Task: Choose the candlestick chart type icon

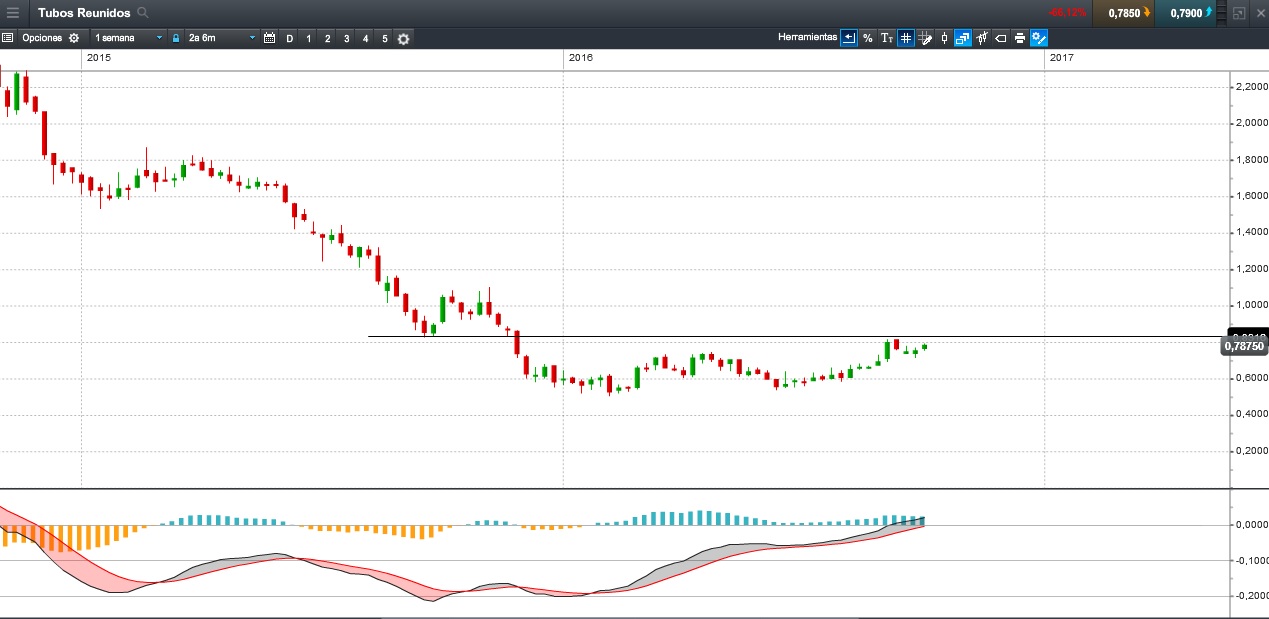Action: pyautogui.click(x=944, y=38)
